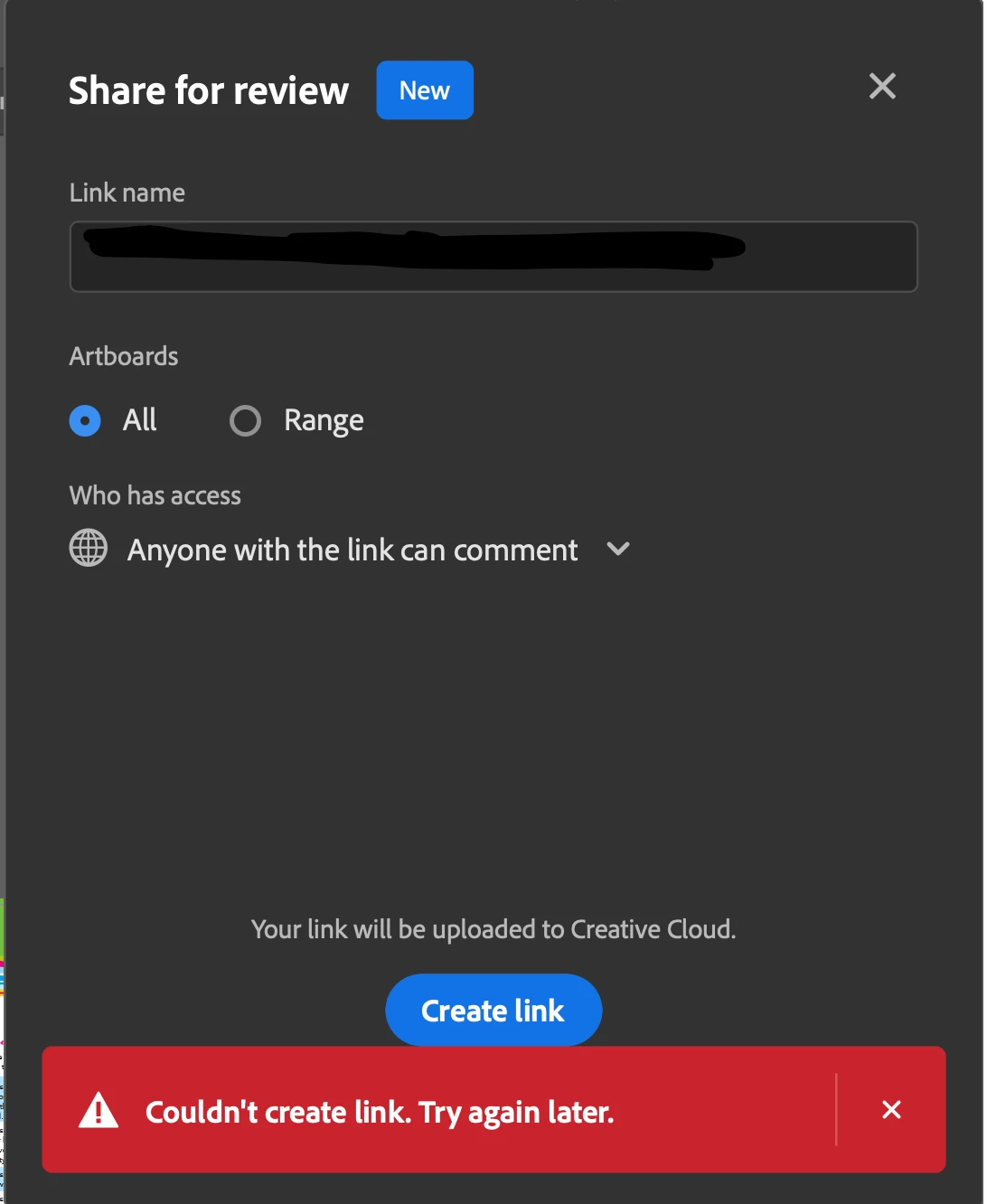Click the Create link button
The image size is (987, 1204).
pos(493,1010)
